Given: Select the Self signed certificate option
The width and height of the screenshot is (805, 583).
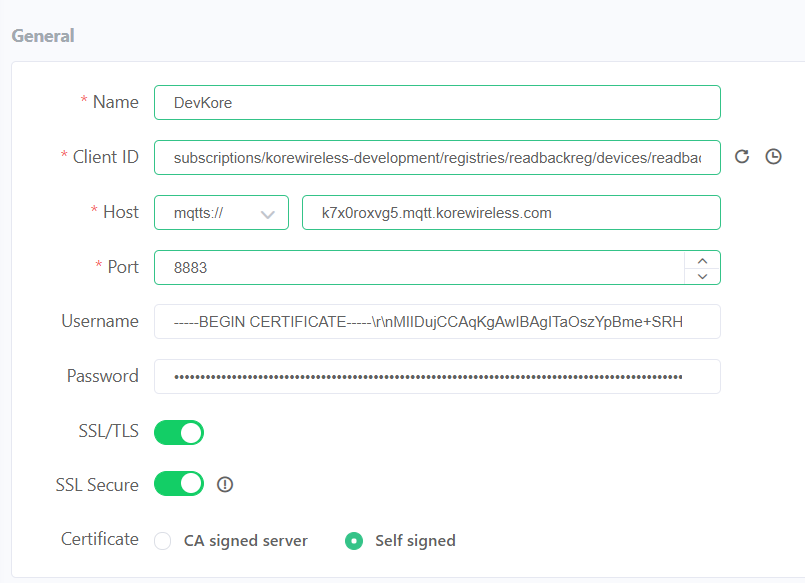Looking at the screenshot, I should 354,539.
